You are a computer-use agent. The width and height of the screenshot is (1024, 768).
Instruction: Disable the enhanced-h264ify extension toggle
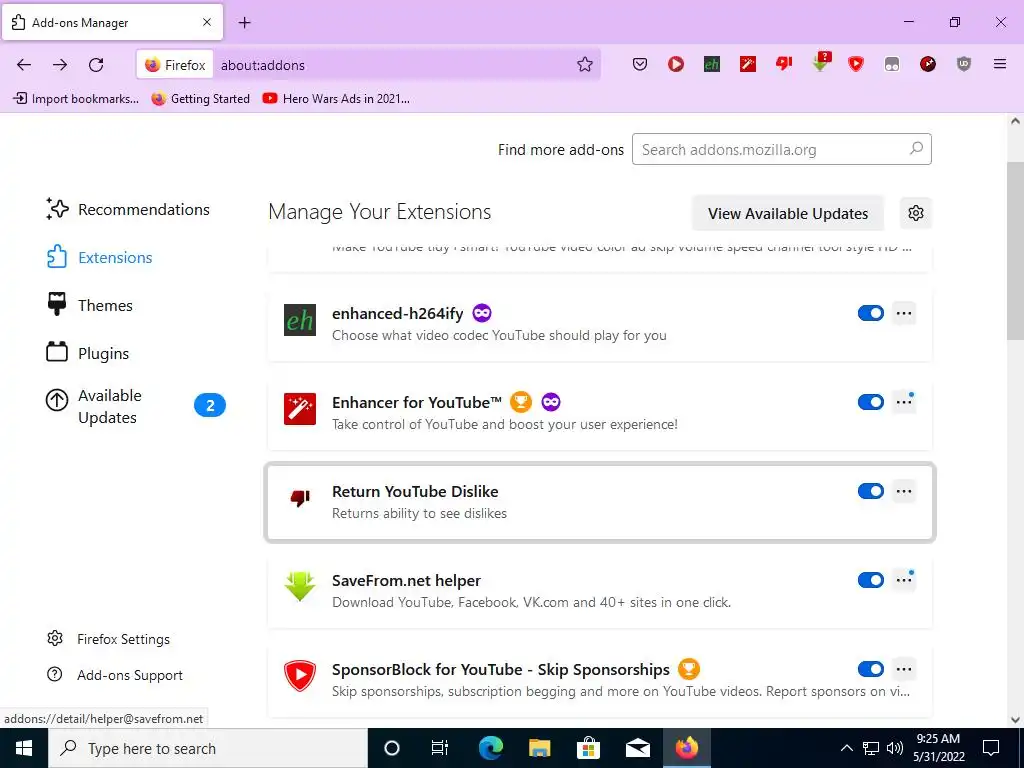(x=871, y=313)
